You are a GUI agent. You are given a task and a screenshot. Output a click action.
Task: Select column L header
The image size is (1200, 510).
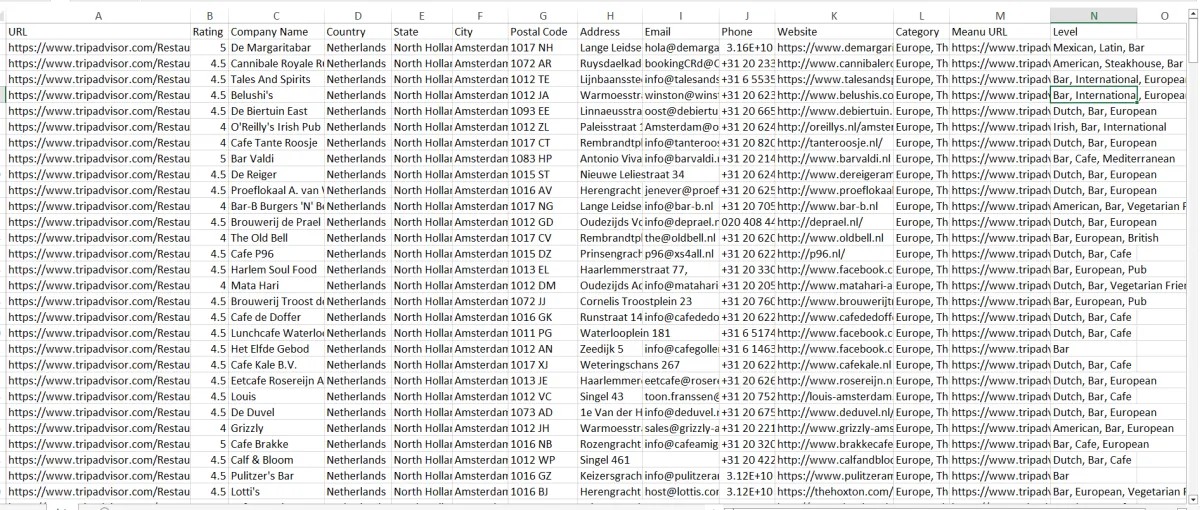tap(921, 15)
